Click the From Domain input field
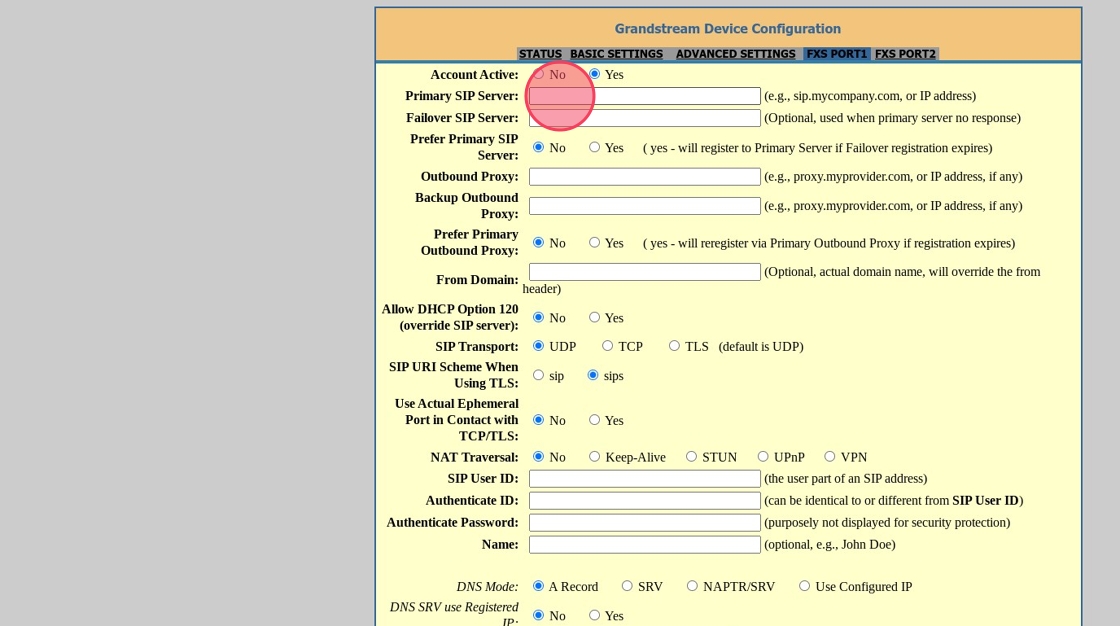The width and height of the screenshot is (1120, 626). 644,272
